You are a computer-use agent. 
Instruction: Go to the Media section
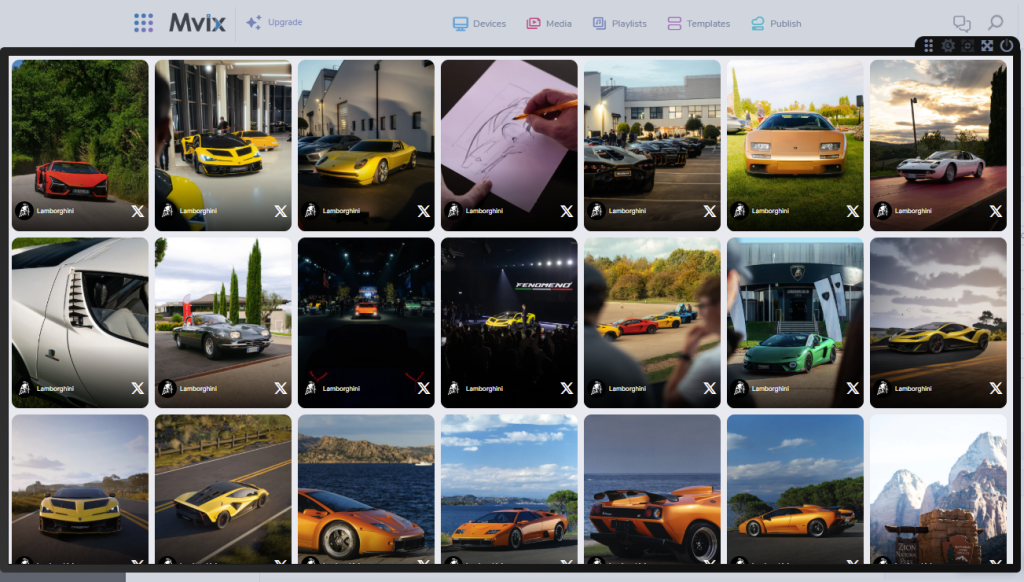[x=548, y=23]
